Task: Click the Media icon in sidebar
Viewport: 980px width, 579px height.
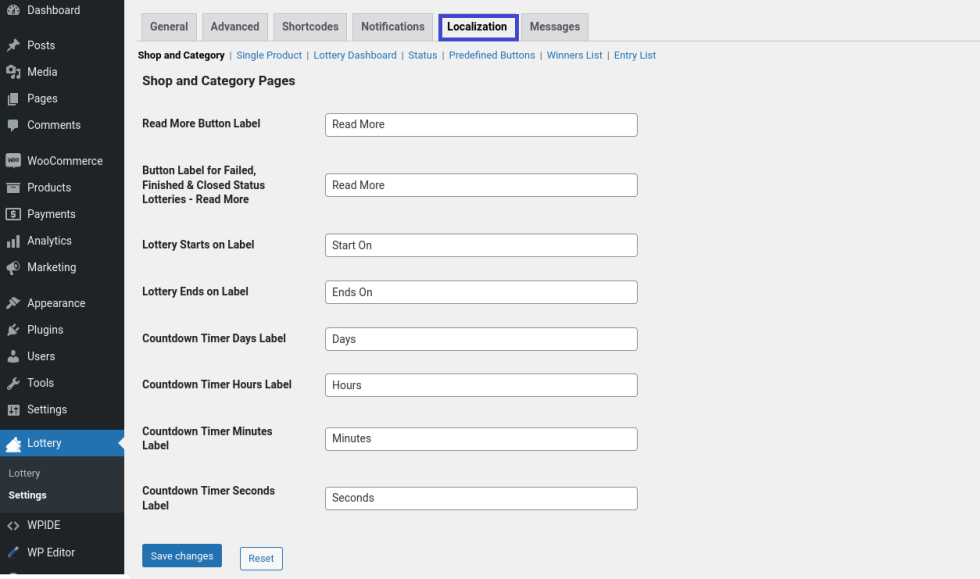Action: click(x=13, y=72)
